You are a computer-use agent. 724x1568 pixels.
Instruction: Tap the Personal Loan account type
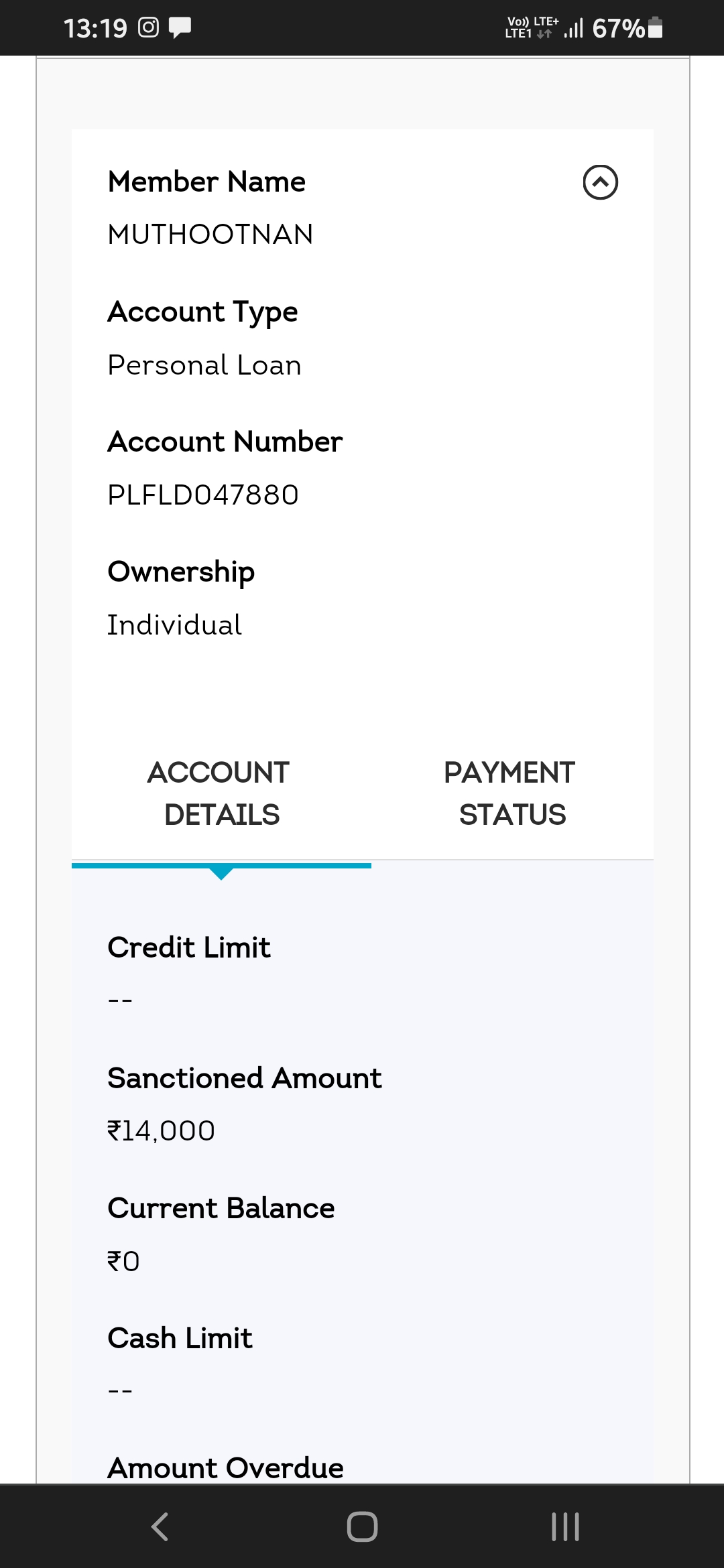[x=204, y=365]
